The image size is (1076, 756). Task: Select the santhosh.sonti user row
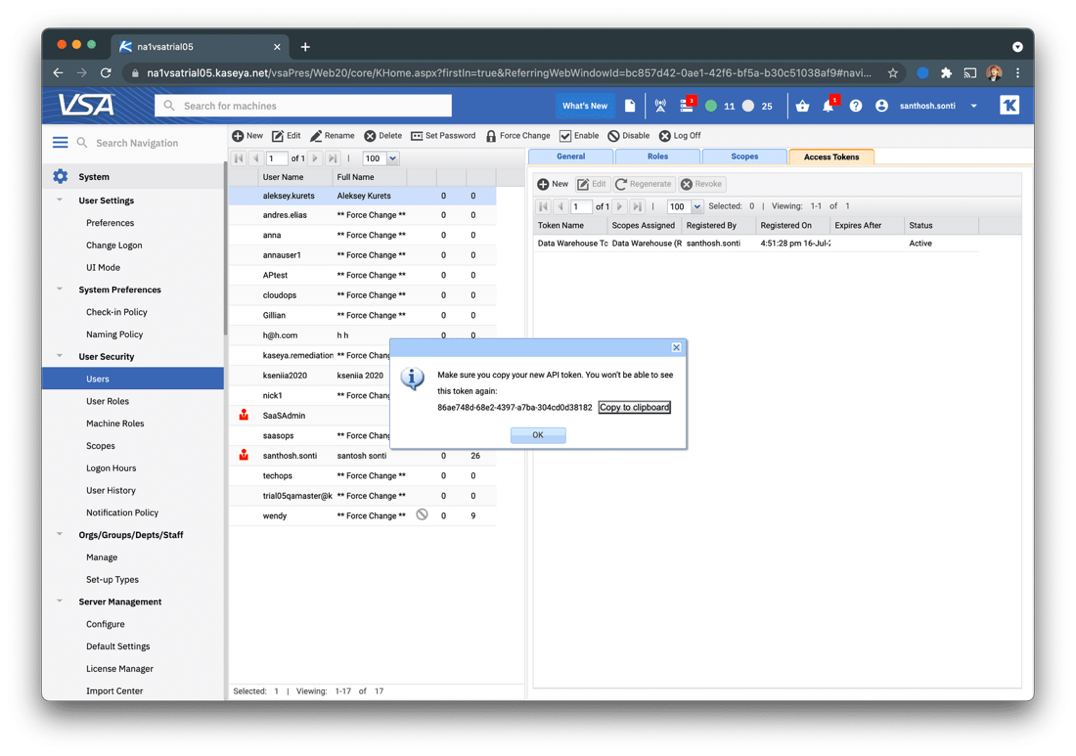pyautogui.click(x=362, y=456)
